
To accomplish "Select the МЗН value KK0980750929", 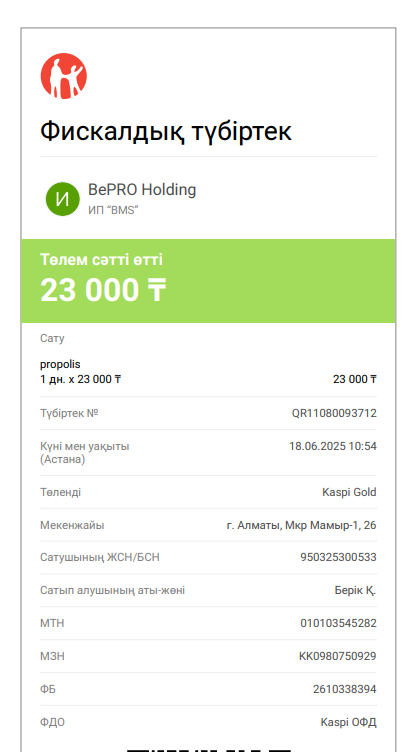I will [x=338, y=657].
